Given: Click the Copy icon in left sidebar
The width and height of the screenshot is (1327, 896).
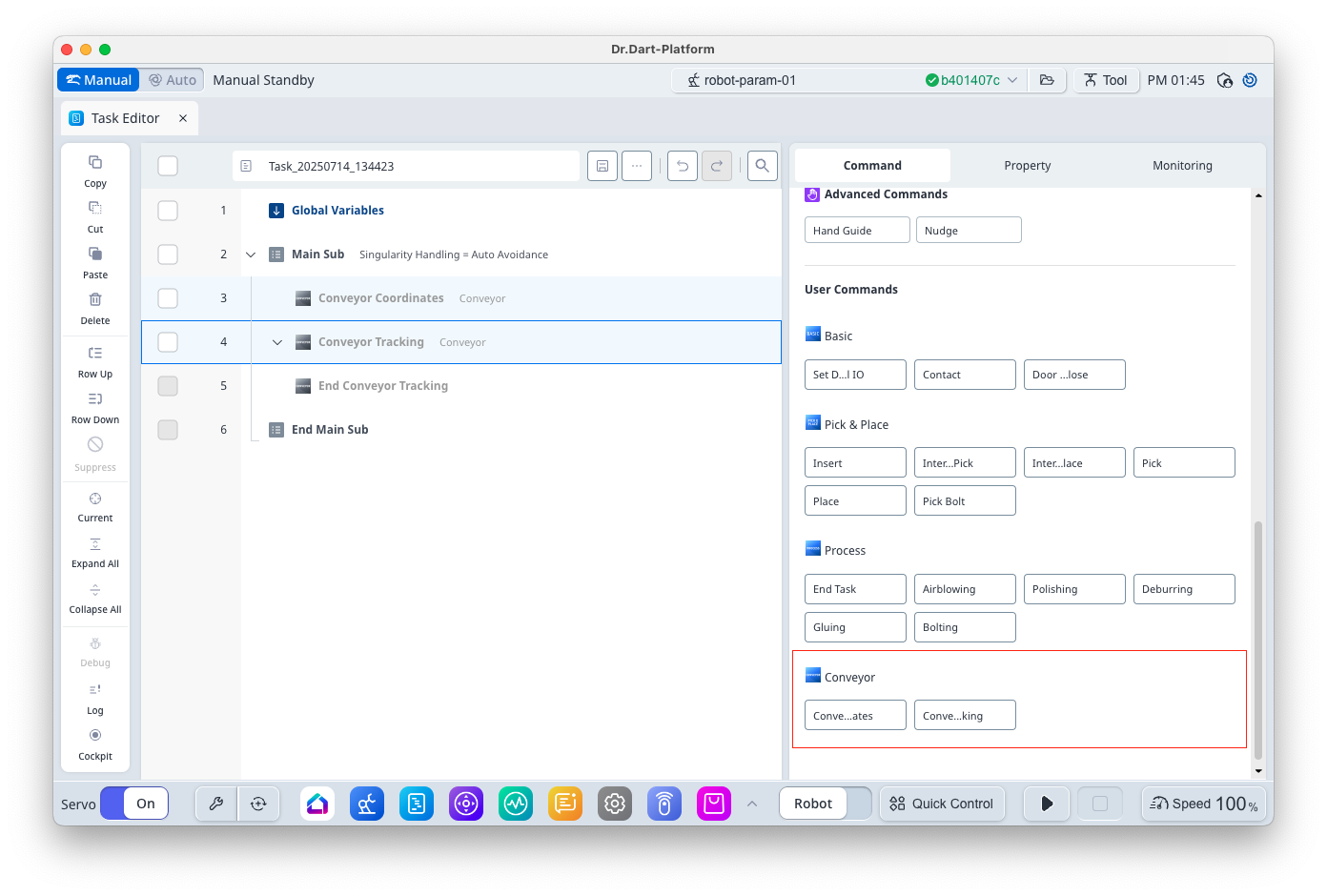Looking at the screenshot, I should pyautogui.click(x=95, y=163).
